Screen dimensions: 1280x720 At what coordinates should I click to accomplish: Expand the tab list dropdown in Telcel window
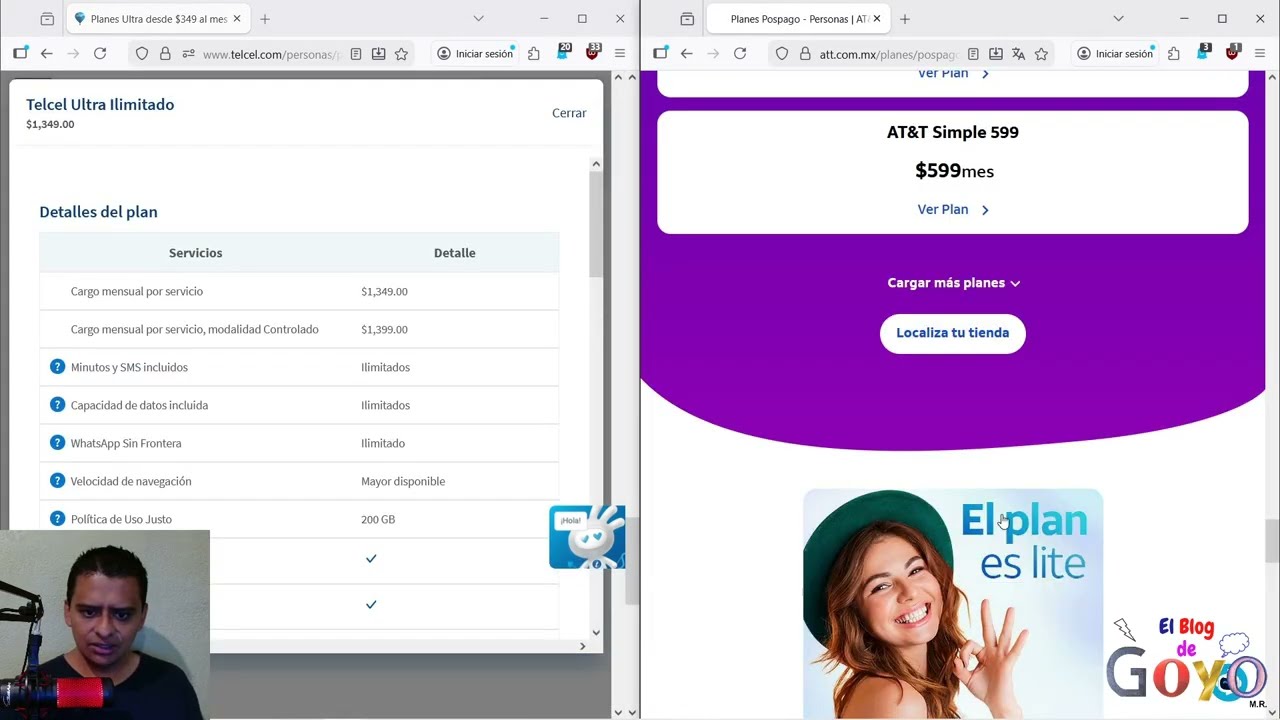tap(478, 19)
